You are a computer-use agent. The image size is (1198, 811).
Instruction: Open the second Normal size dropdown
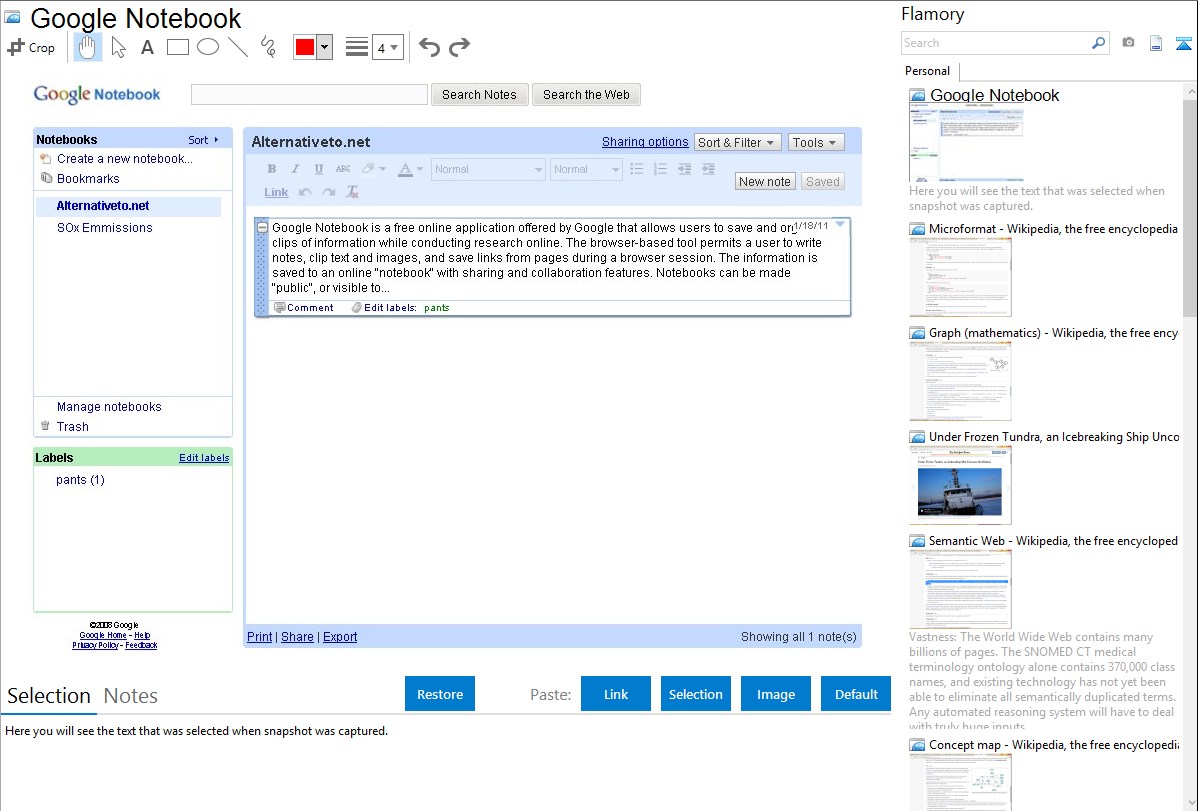click(585, 169)
